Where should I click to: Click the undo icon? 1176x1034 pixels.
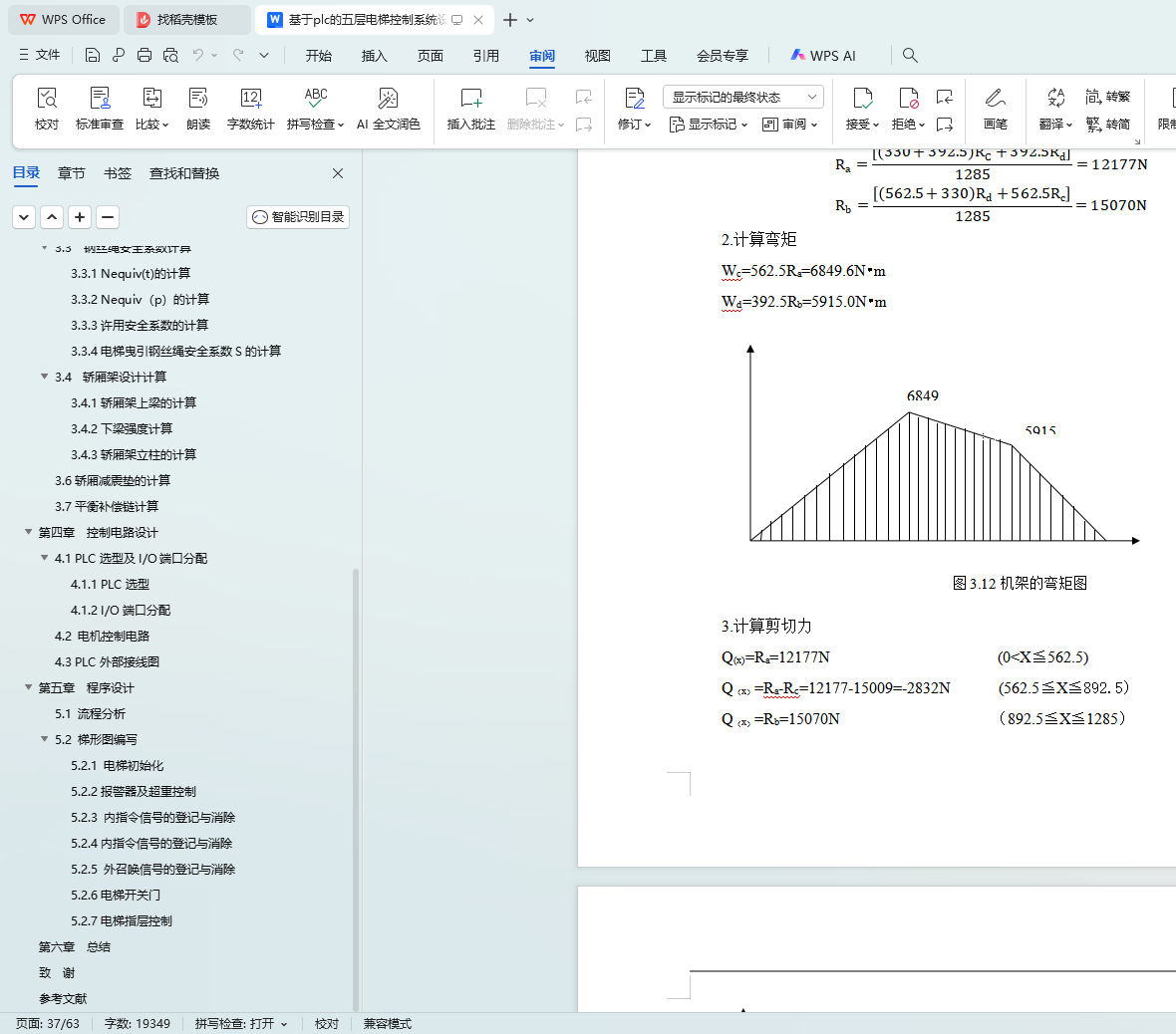tap(198, 55)
